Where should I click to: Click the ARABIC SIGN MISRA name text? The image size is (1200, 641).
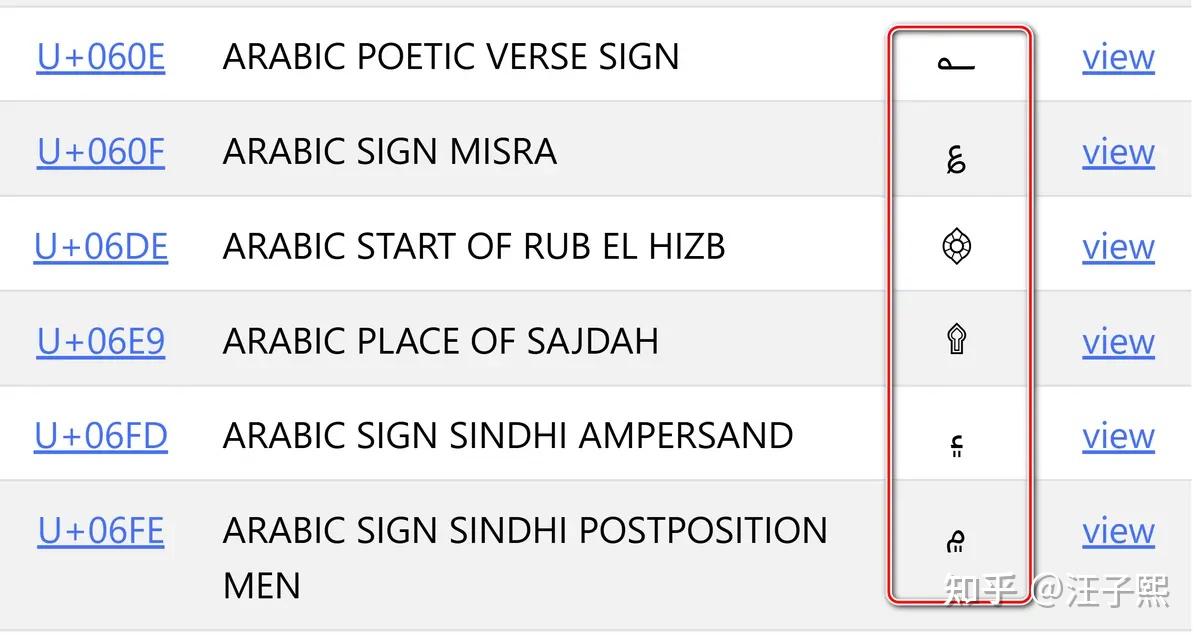pyautogui.click(x=390, y=152)
